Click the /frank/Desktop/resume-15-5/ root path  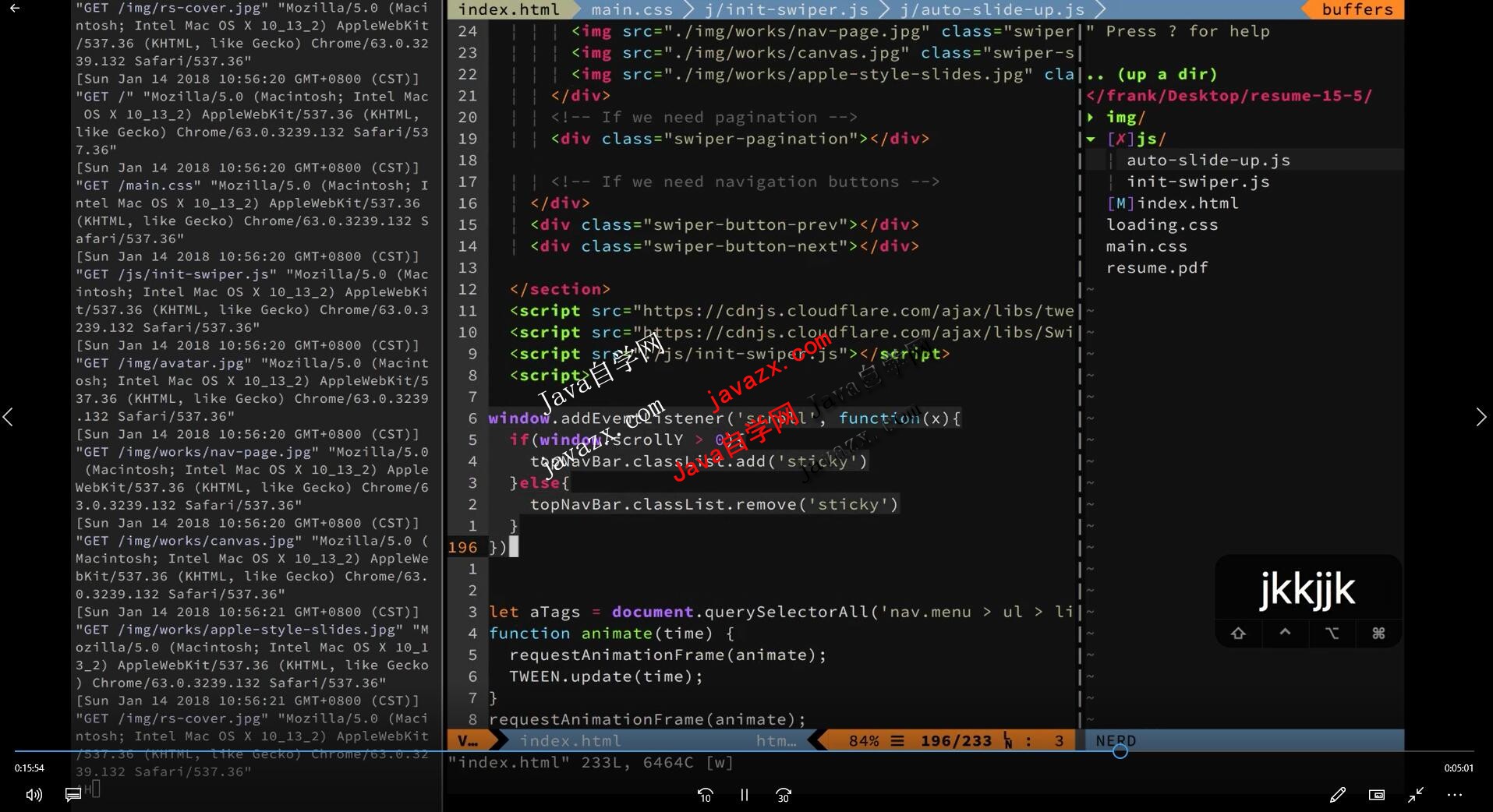click(x=1229, y=96)
